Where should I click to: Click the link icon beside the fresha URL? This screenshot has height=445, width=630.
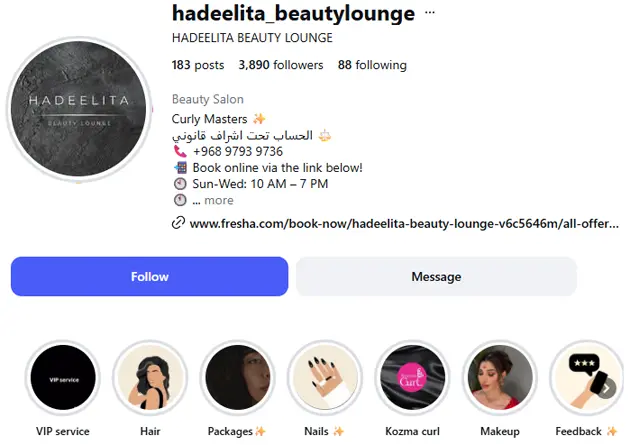(178, 223)
